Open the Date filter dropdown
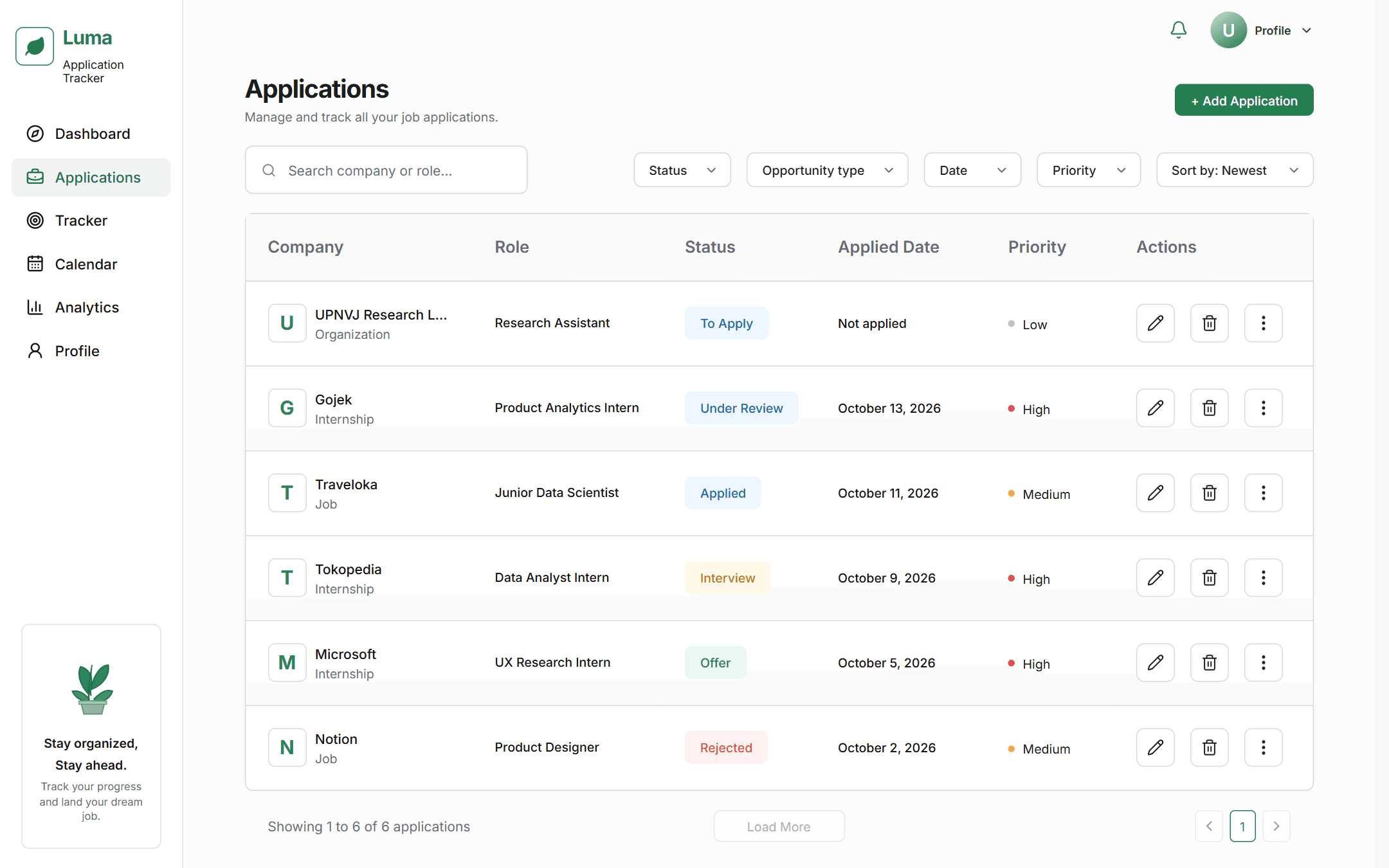This screenshot has height=868, width=1389. tap(972, 170)
